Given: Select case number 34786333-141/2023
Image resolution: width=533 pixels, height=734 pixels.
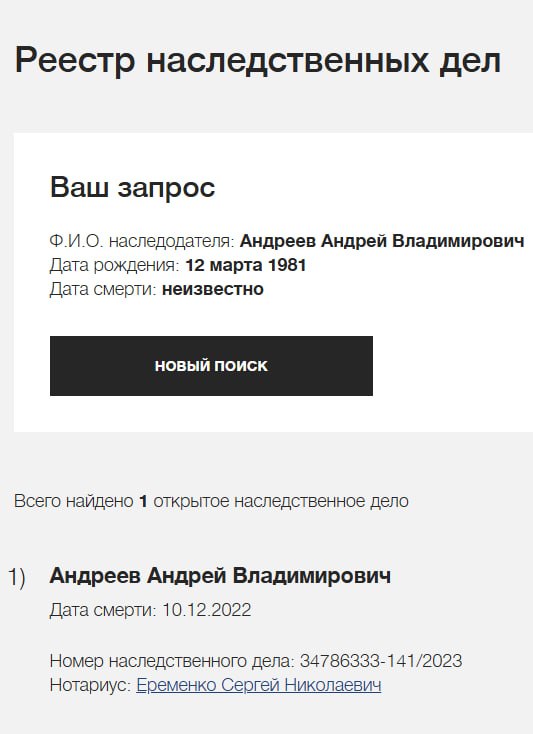Looking at the screenshot, I should tap(381, 661).
